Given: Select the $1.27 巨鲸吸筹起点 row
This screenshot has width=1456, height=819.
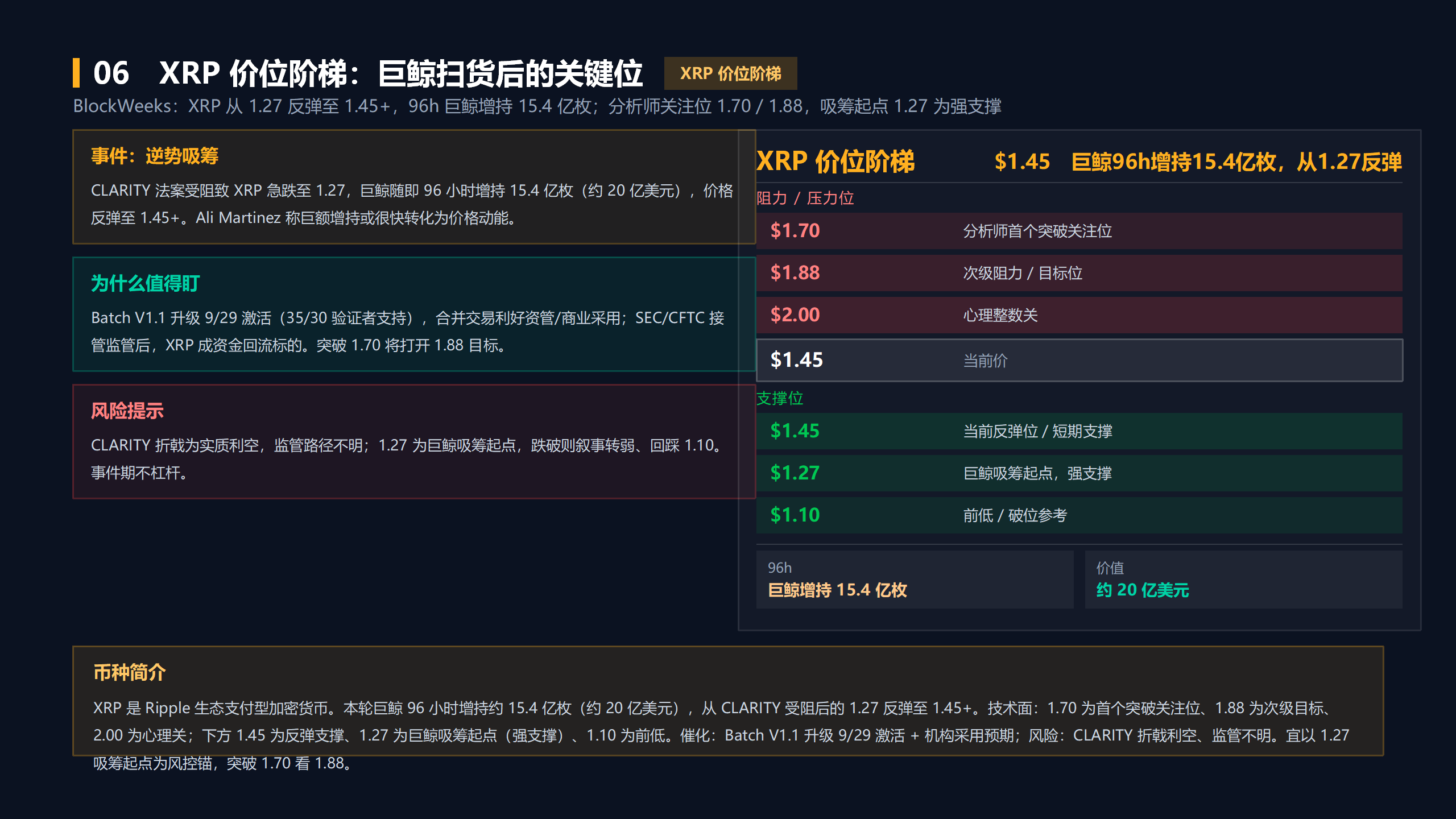Looking at the screenshot, I should point(1079,473).
